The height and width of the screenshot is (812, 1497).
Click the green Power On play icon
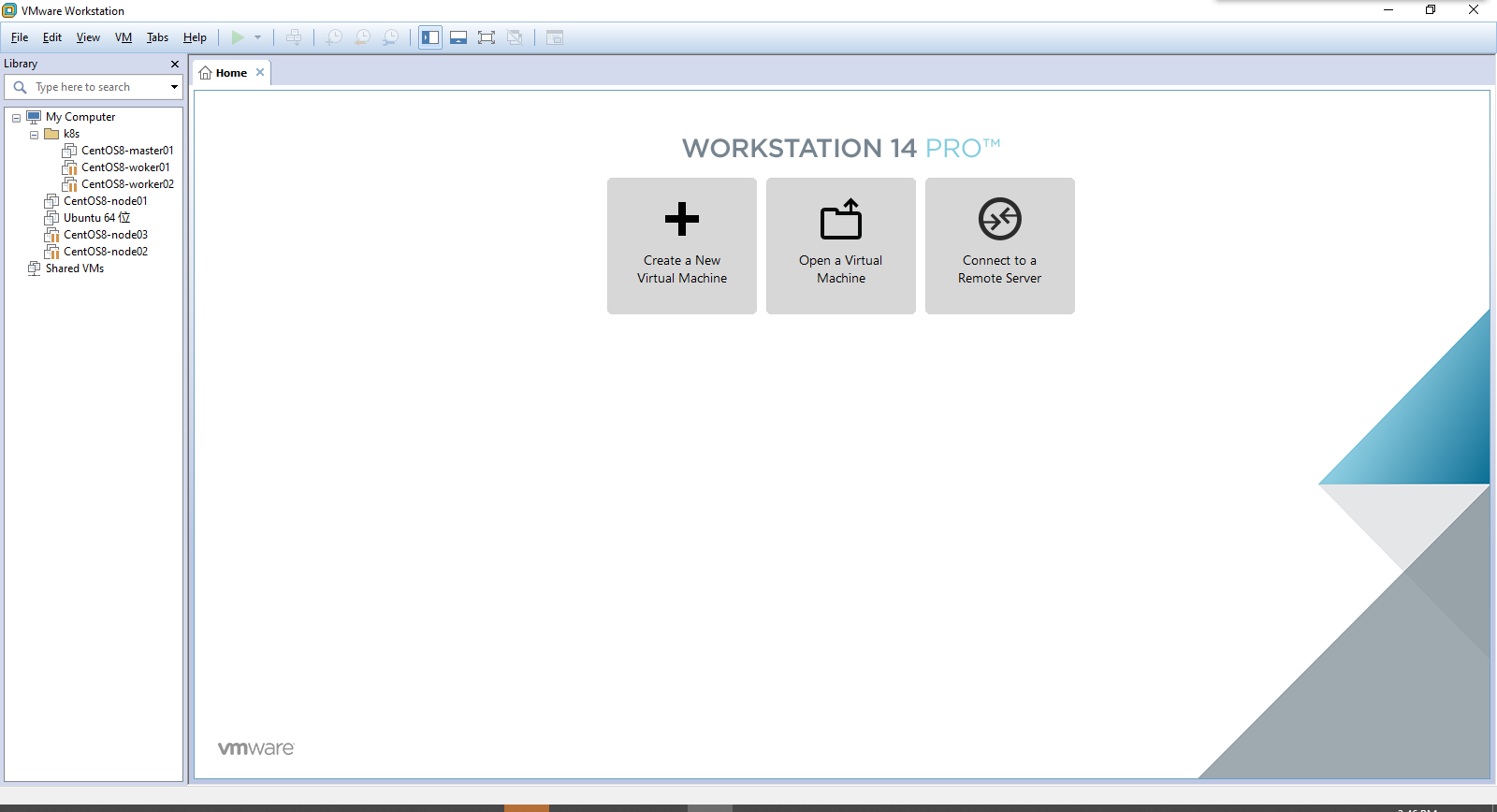click(238, 37)
